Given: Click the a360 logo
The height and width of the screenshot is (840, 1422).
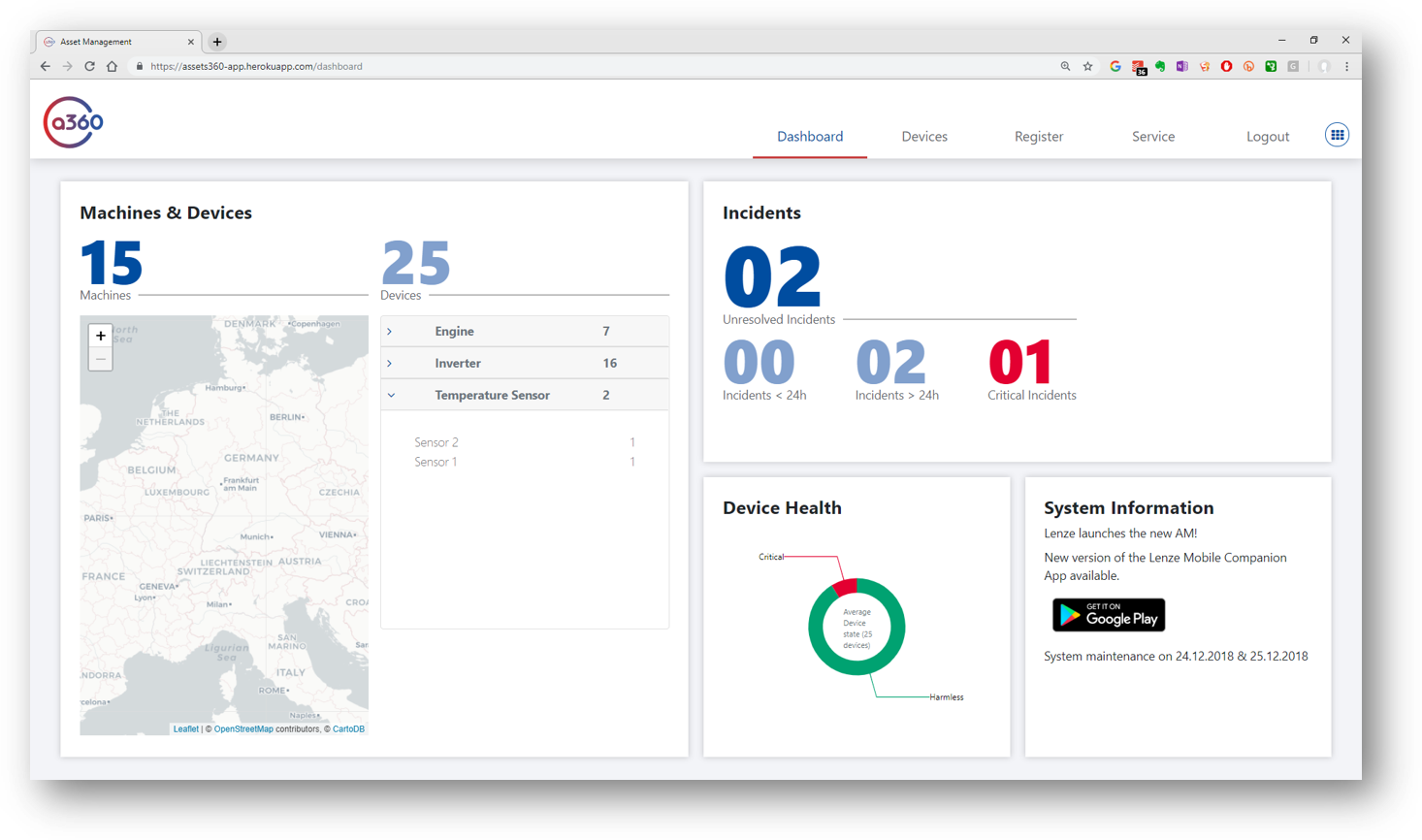Looking at the screenshot, I should [73, 122].
